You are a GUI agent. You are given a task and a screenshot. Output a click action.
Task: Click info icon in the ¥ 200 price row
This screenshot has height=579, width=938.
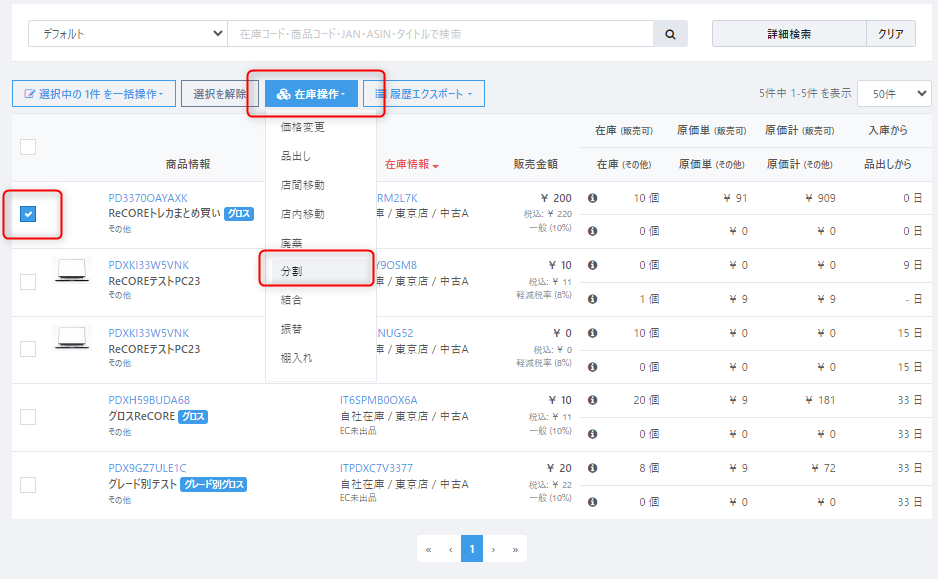coord(592,198)
